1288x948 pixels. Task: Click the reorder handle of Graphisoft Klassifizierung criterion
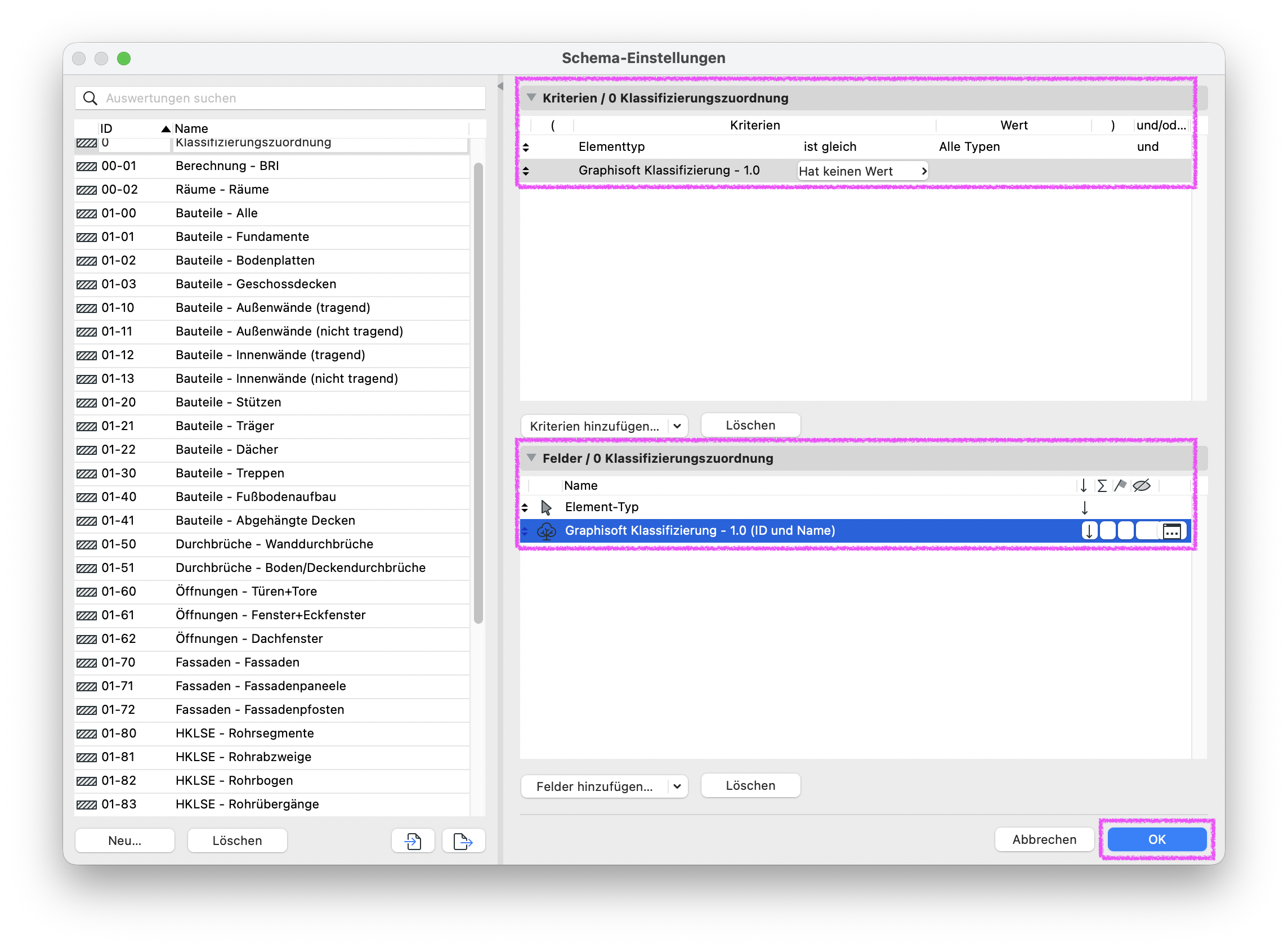click(x=526, y=171)
